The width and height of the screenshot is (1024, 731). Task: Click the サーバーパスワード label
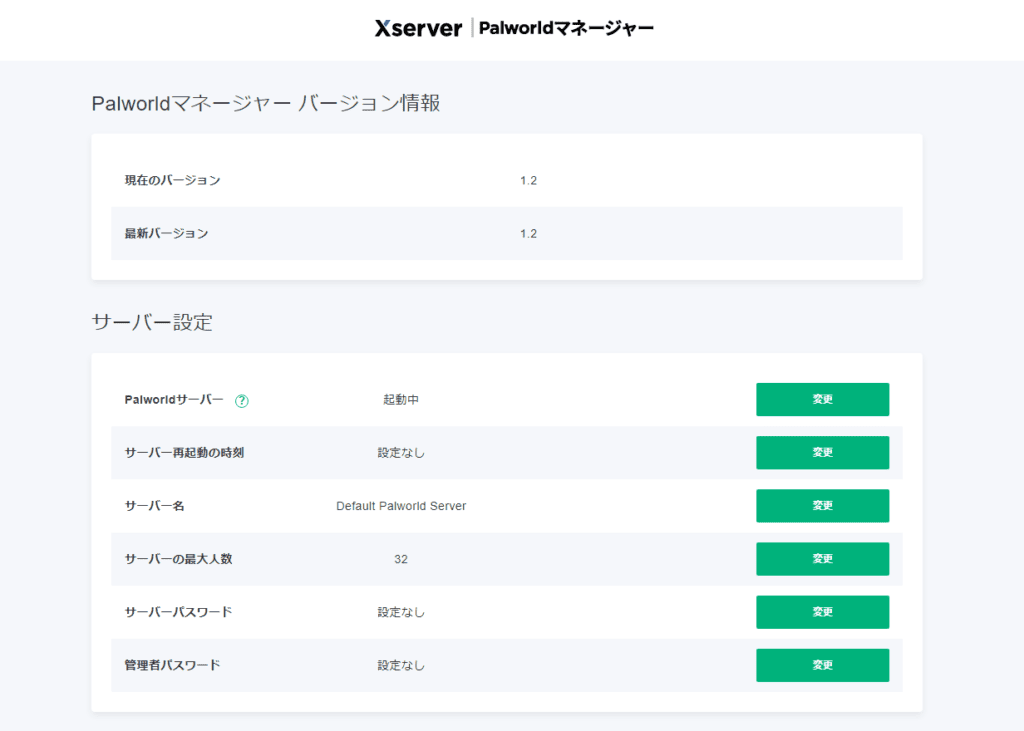pyautogui.click(x=178, y=611)
